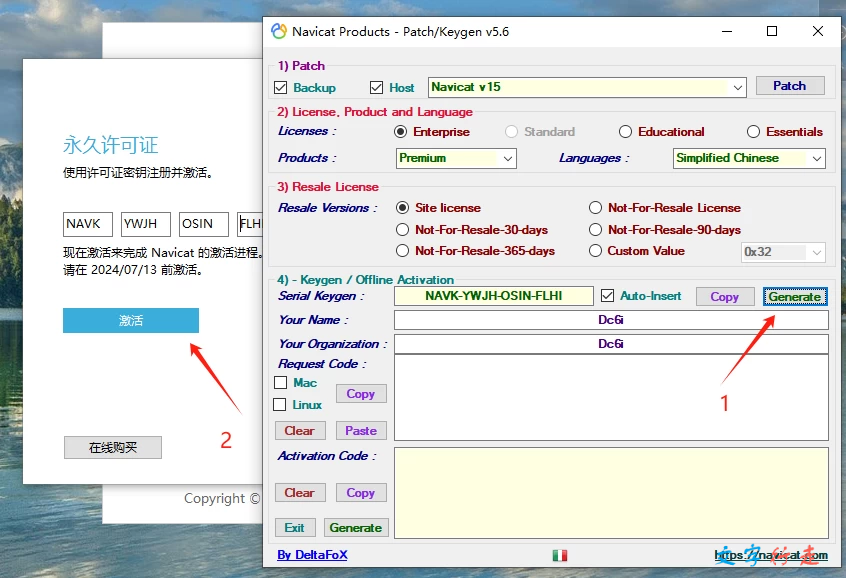Choose the Not-For-Resale-365-days option
The width and height of the screenshot is (846, 578).
click(x=402, y=251)
